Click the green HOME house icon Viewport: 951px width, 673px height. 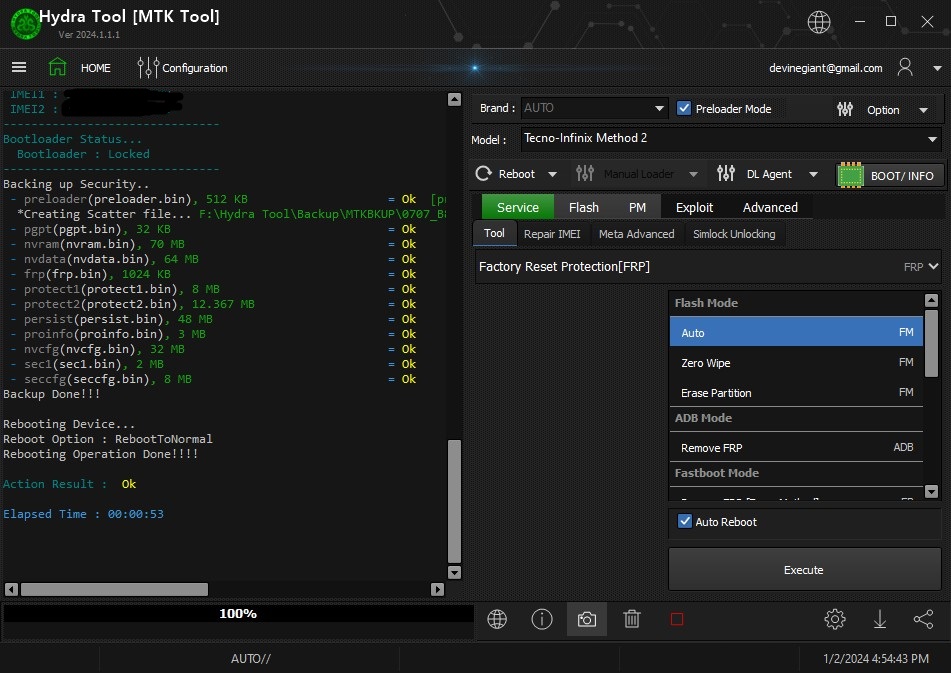(x=58, y=67)
